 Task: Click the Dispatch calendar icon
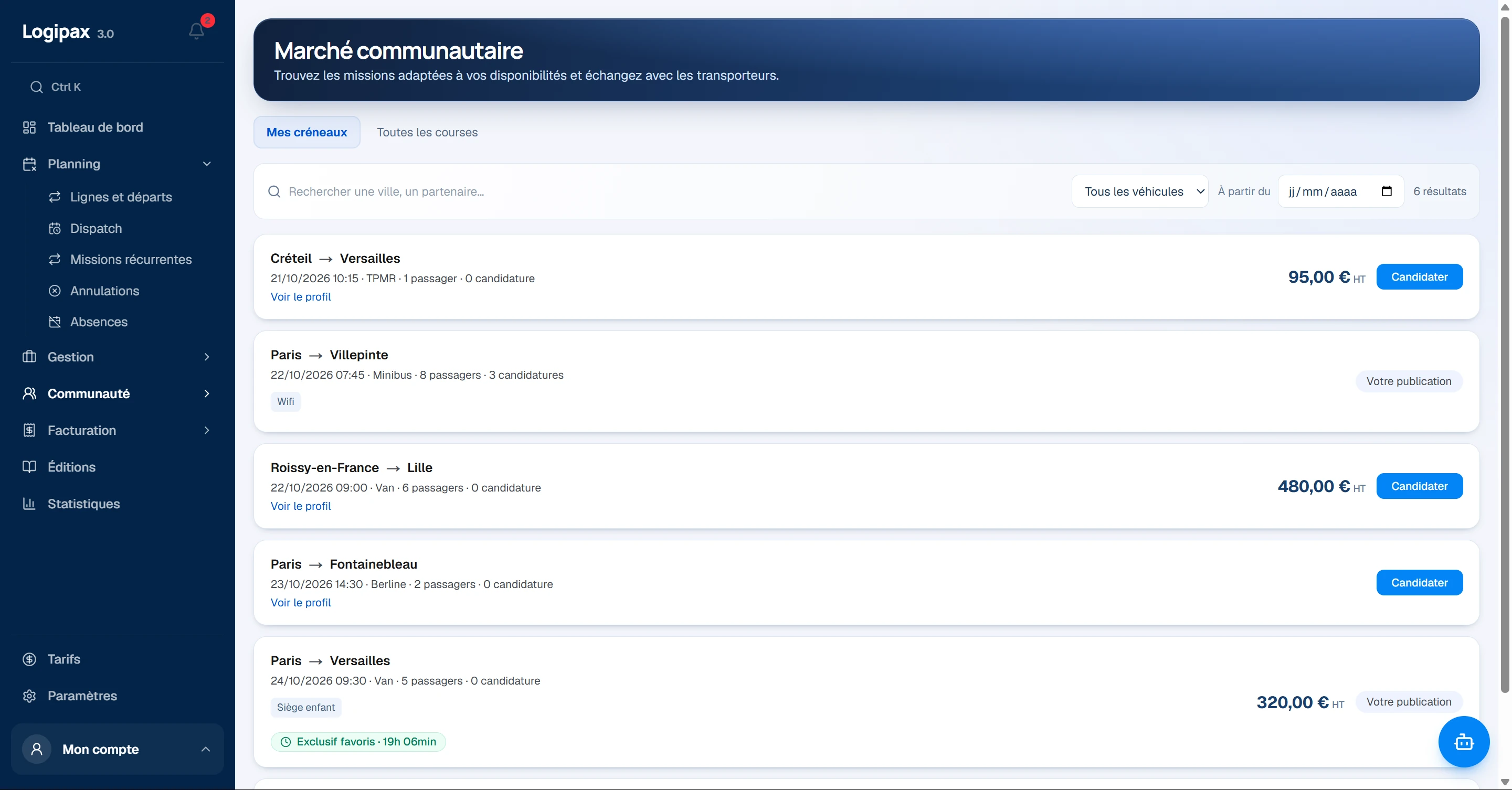click(x=55, y=228)
